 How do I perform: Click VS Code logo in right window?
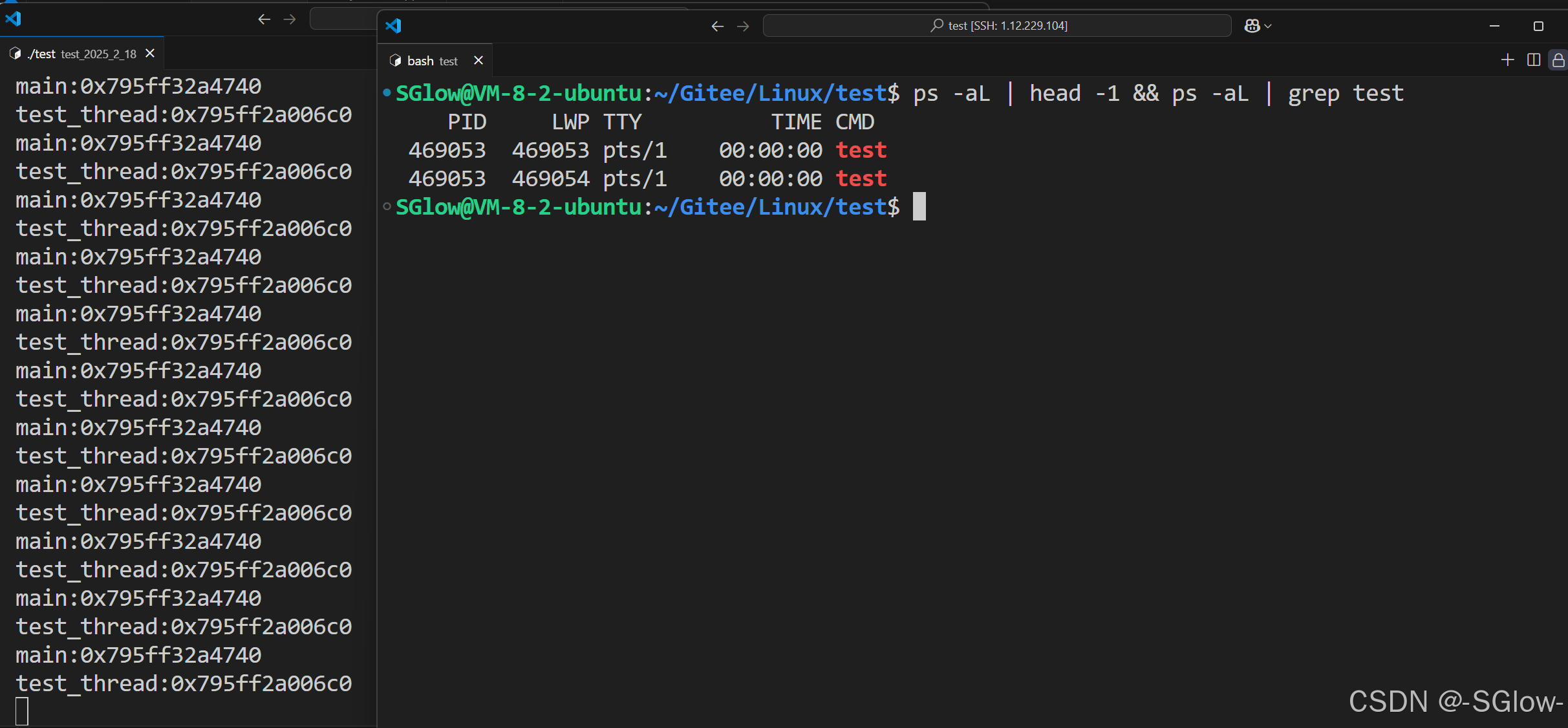[393, 26]
